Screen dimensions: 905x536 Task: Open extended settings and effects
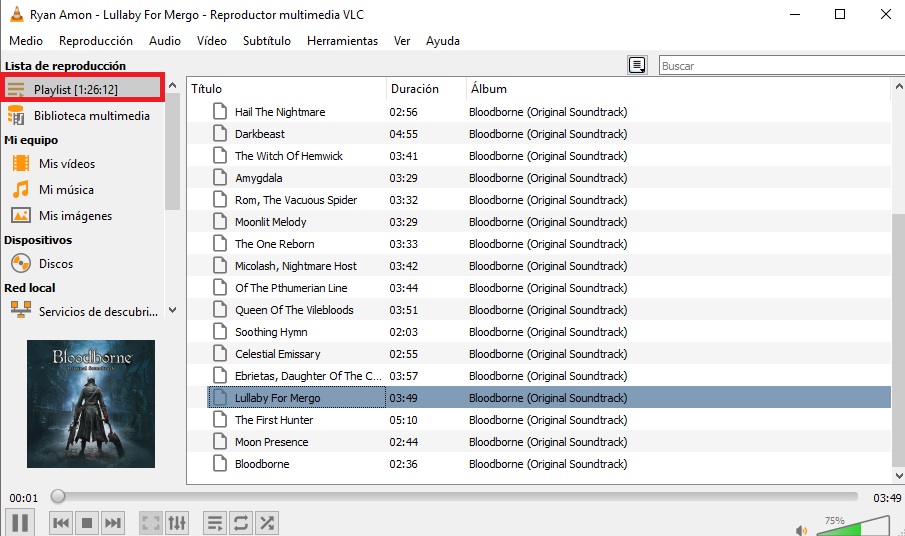[x=177, y=523]
